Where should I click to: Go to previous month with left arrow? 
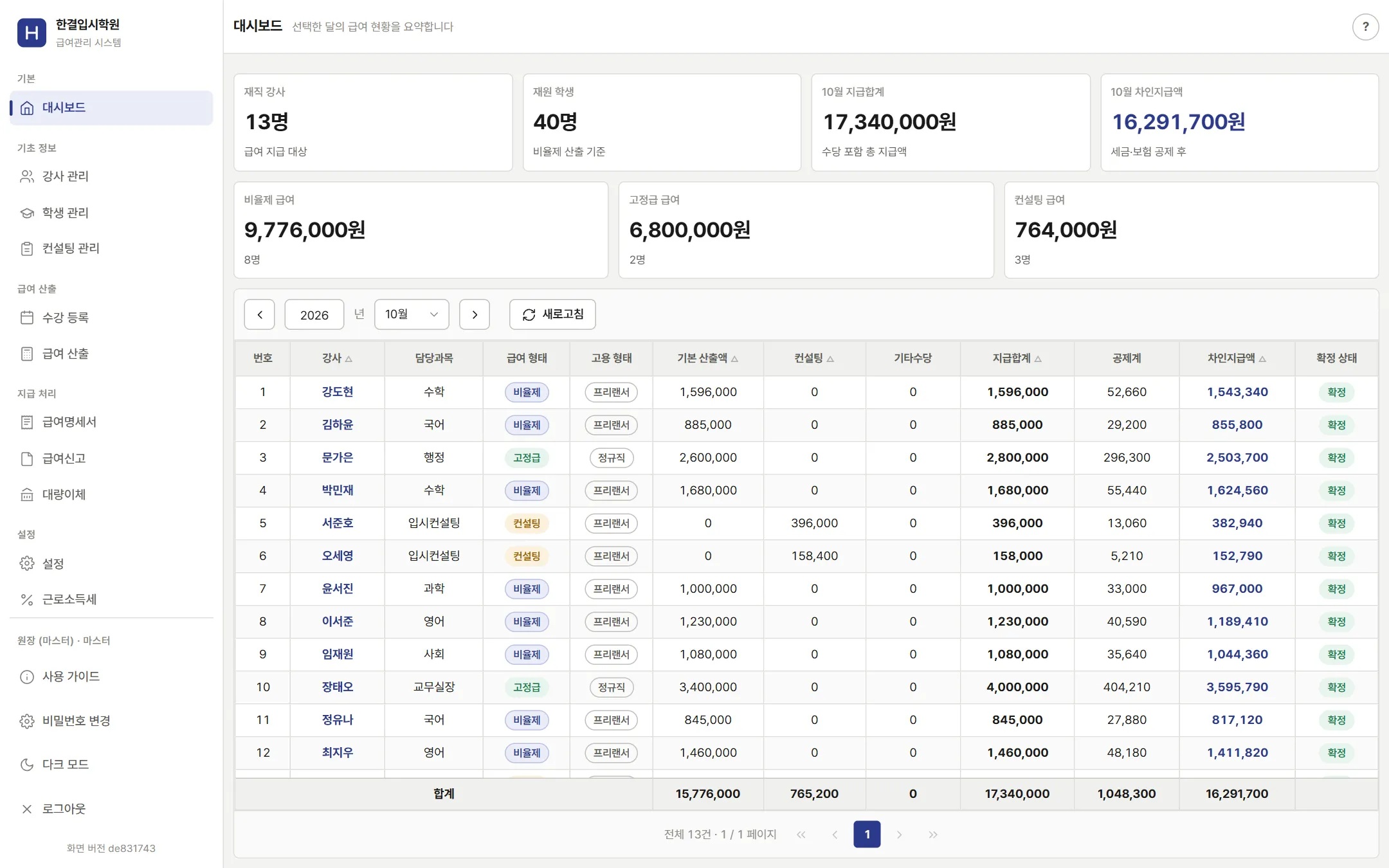(x=260, y=314)
